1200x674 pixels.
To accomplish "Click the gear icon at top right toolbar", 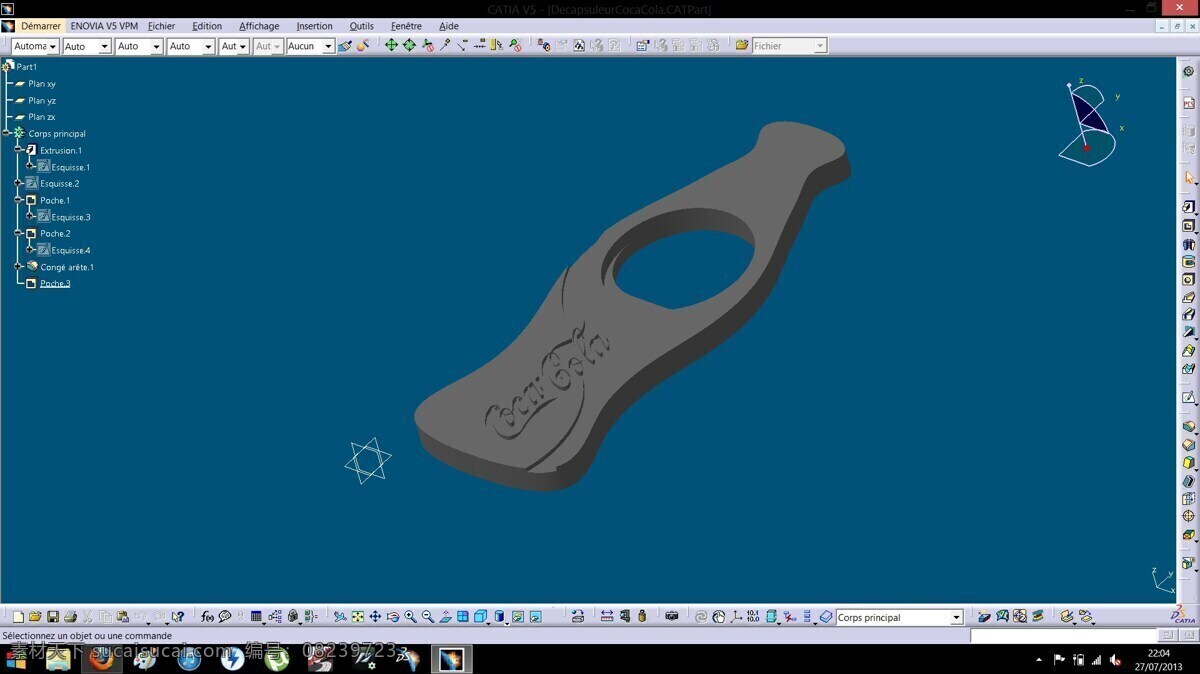I will pos(1189,71).
